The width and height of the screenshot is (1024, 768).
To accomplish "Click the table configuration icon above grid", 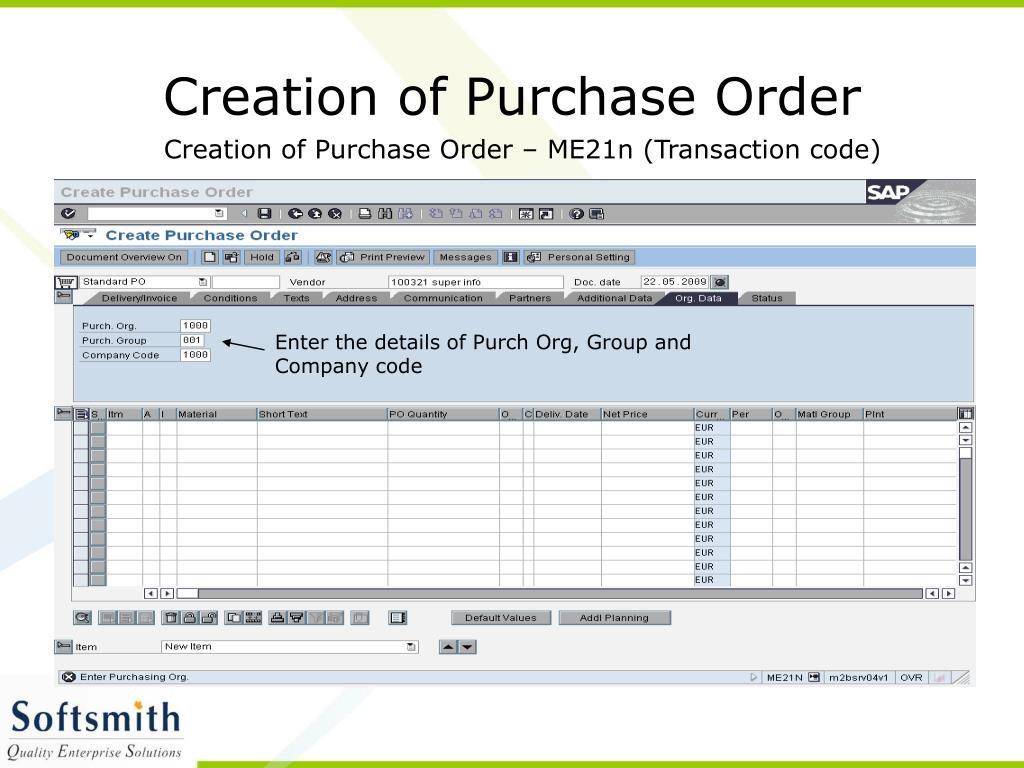I will 965,413.
